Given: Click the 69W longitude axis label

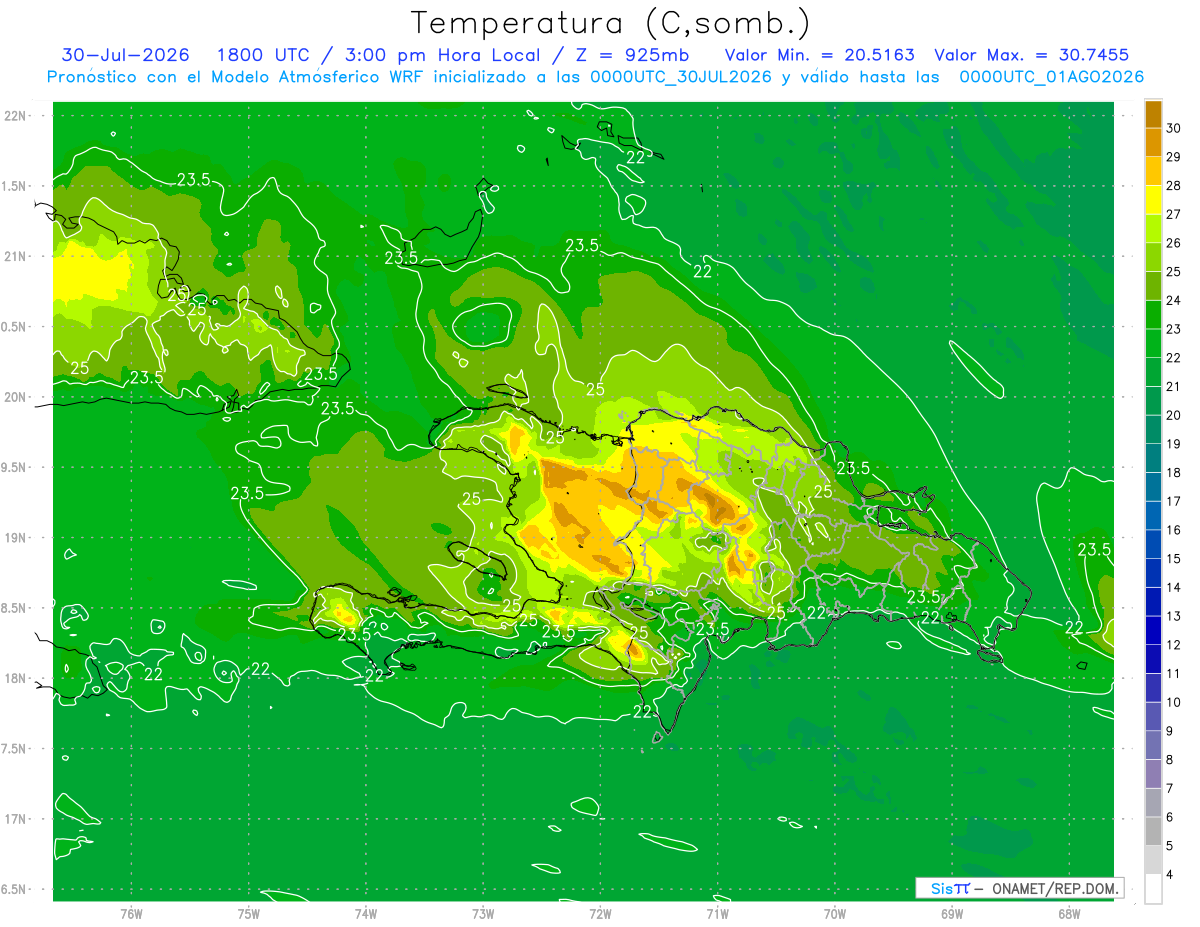Looking at the screenshot, I should 952,914.
